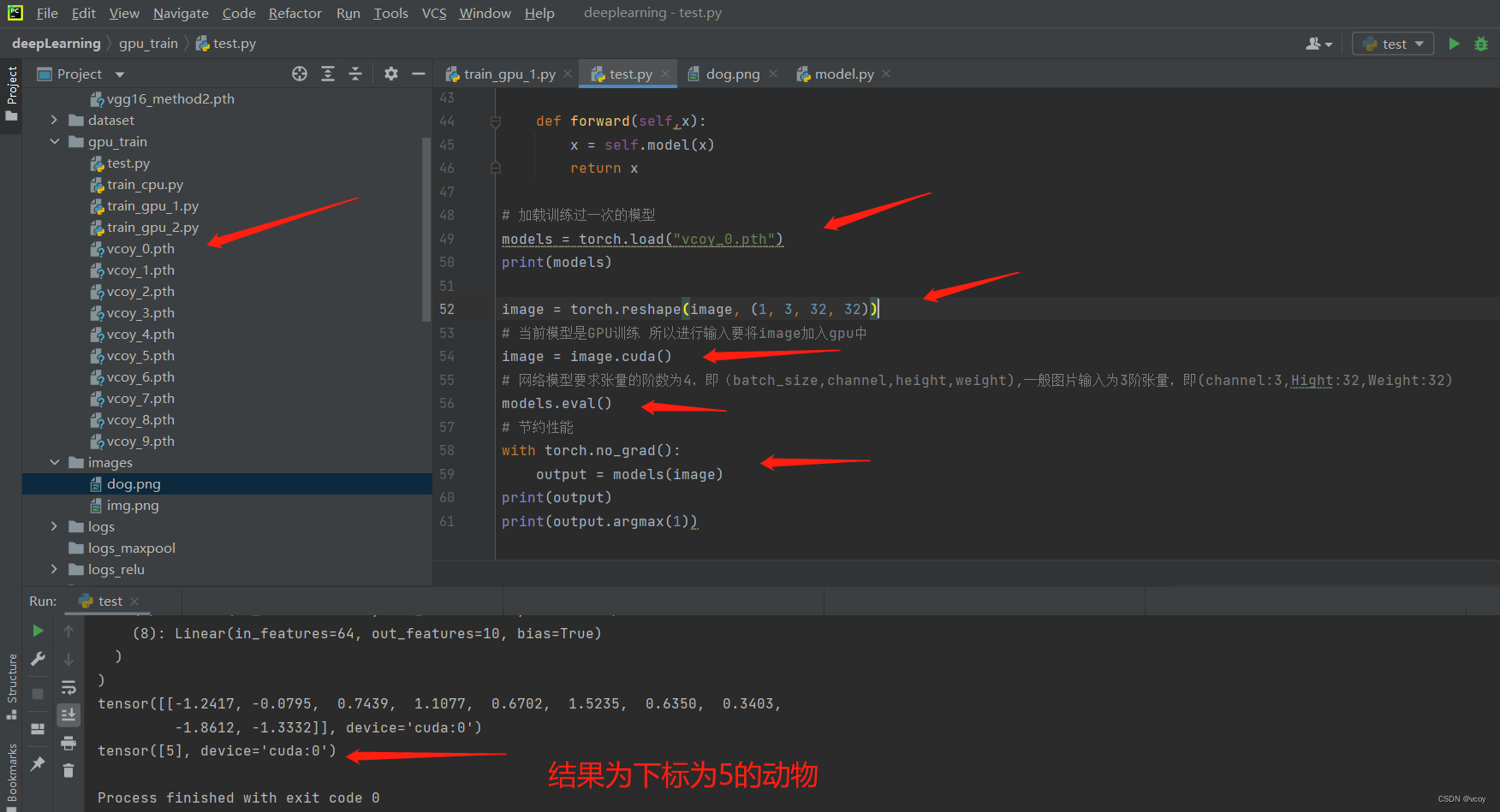Open the Project tool window side tab

click(11, 92)
